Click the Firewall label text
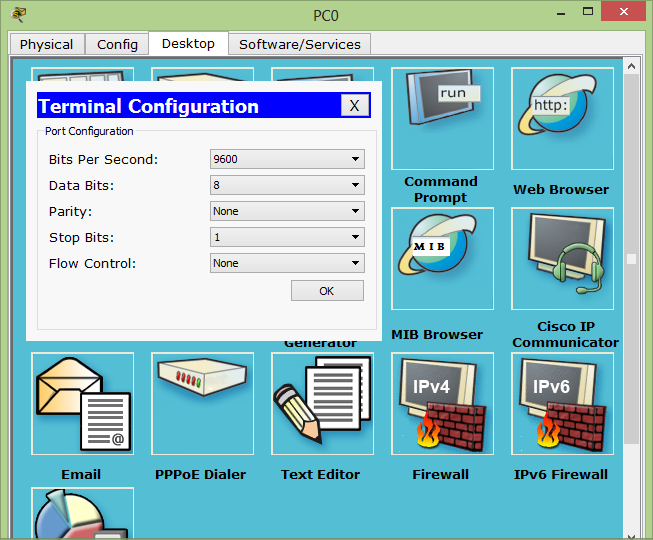 441,474
